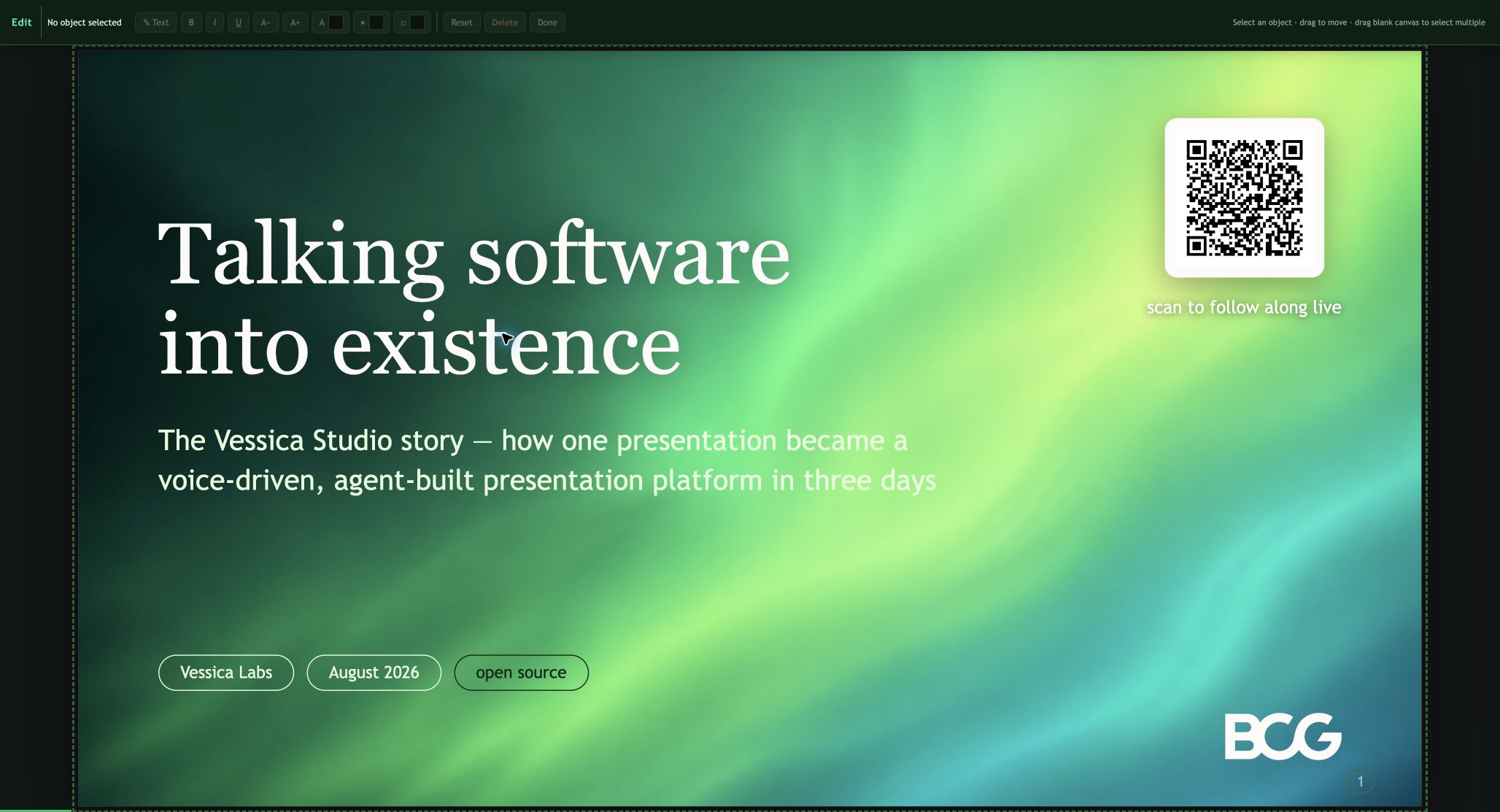1500x812 pixels.
Task: Toggle underline formatting (U)
Action: 239,23
